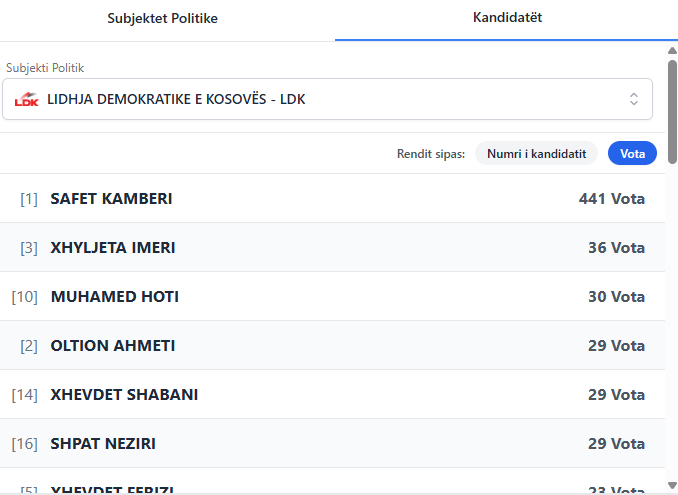The image size is (678, 495).
Task: Click candidate number [16] label
Action: click(25, 444)
